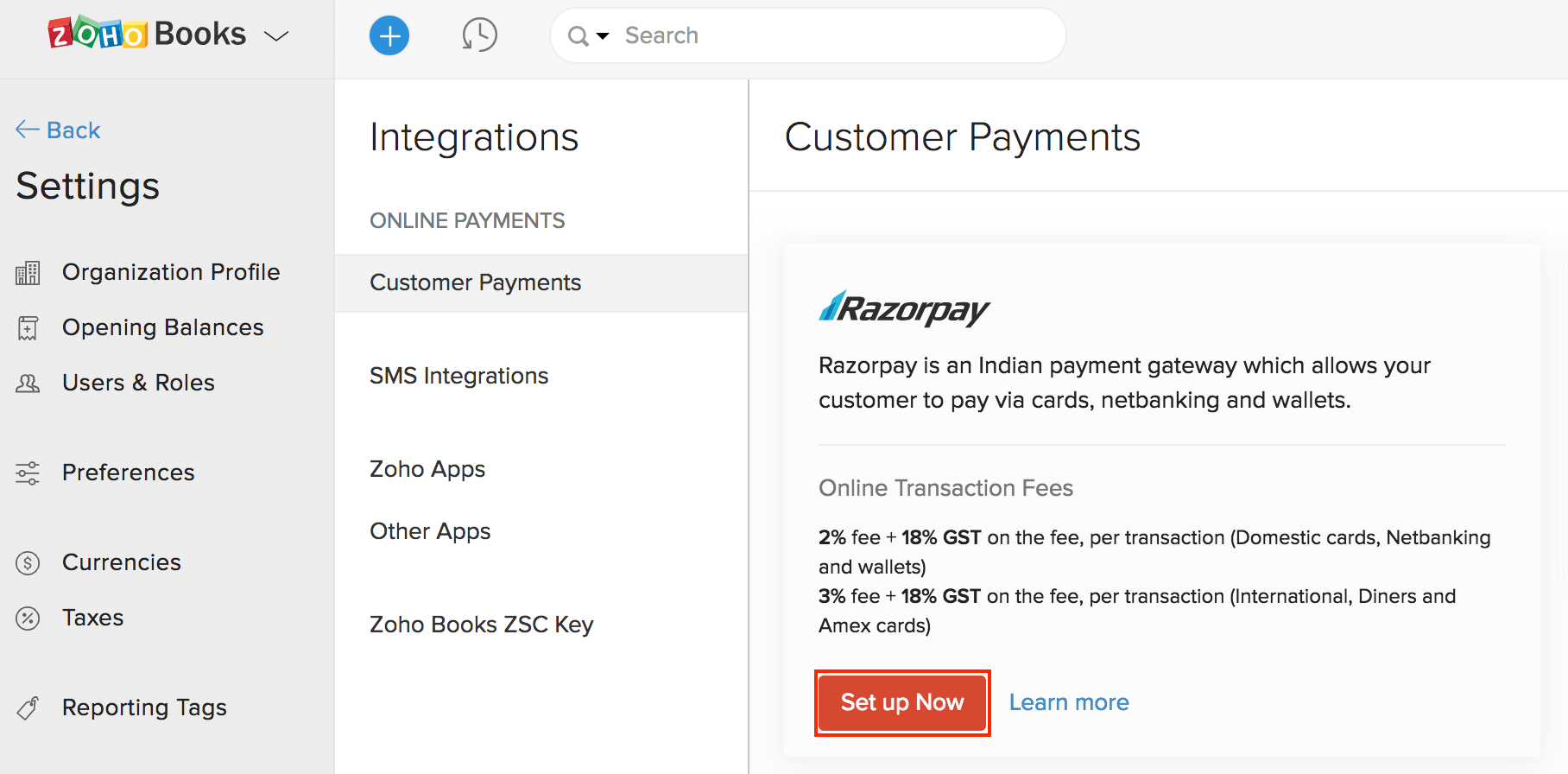
Task: Click the Taxes percent icon
Action: click(28, 619)
